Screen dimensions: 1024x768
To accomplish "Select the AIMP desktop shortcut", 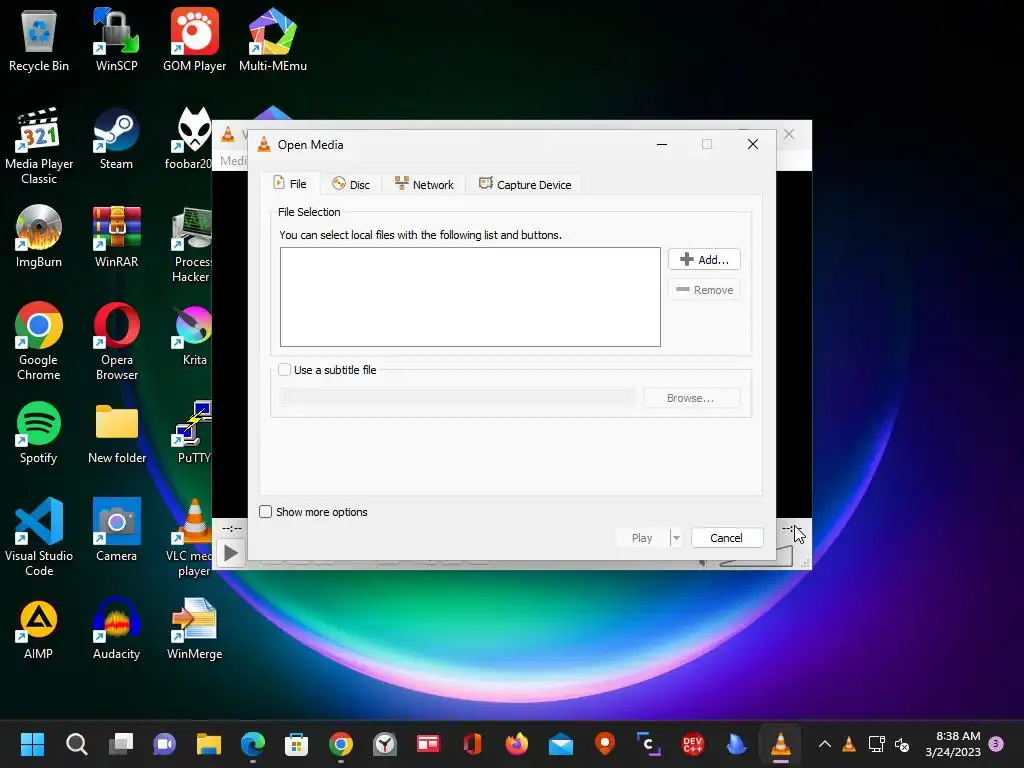I will click(39, 628).
